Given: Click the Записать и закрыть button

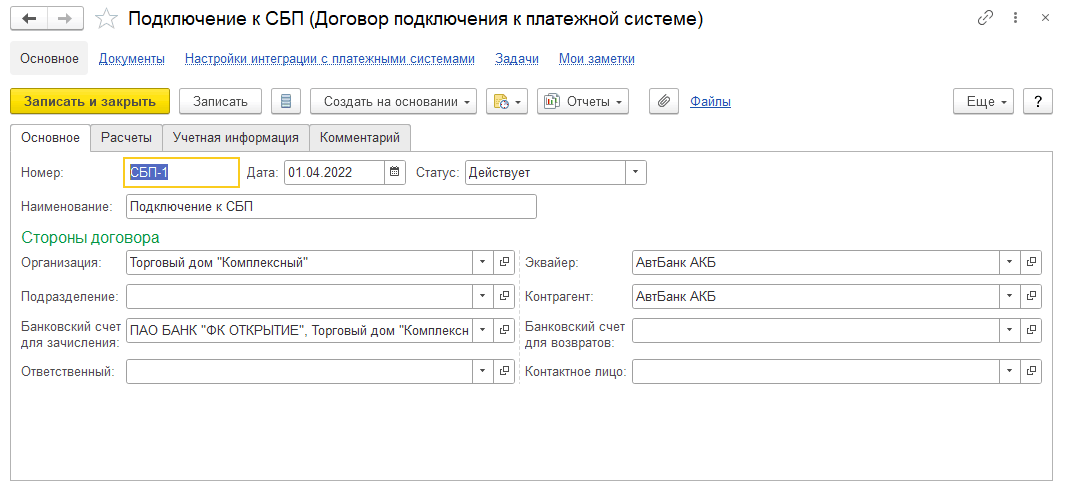Looking at the screenshot, I should click(x=90, y=101).
